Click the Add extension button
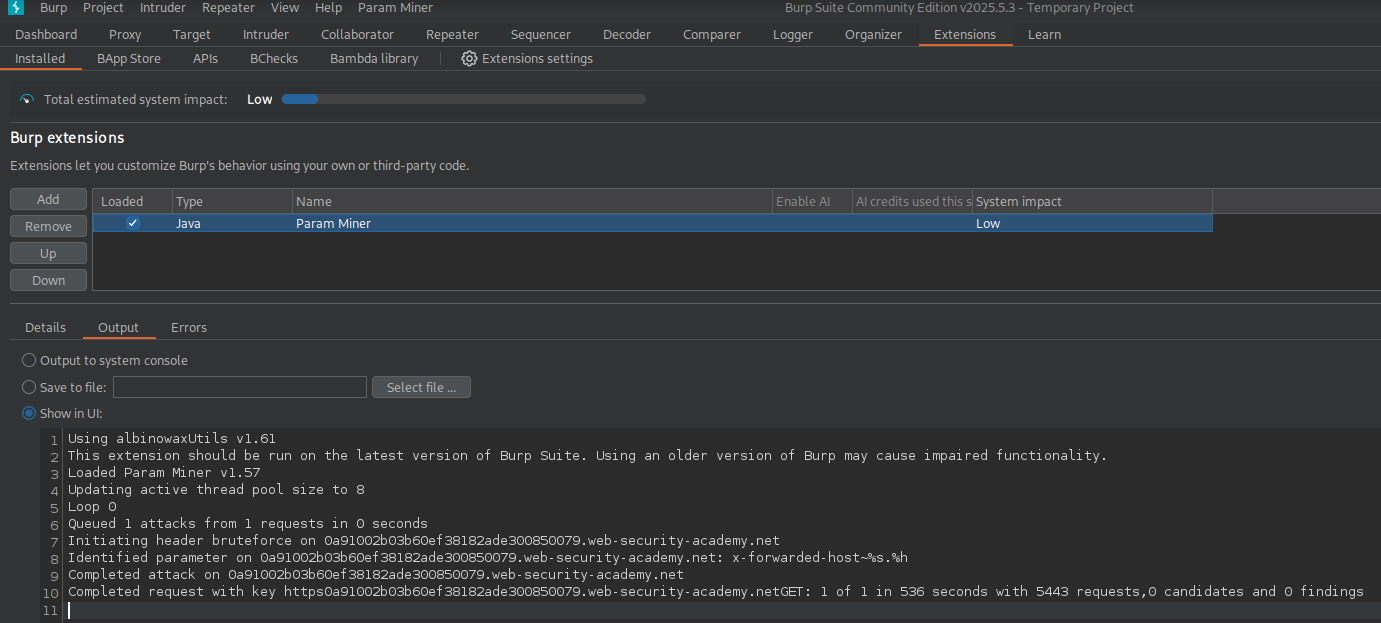Viewport: 1381px width, 623px height. point(48,200)
